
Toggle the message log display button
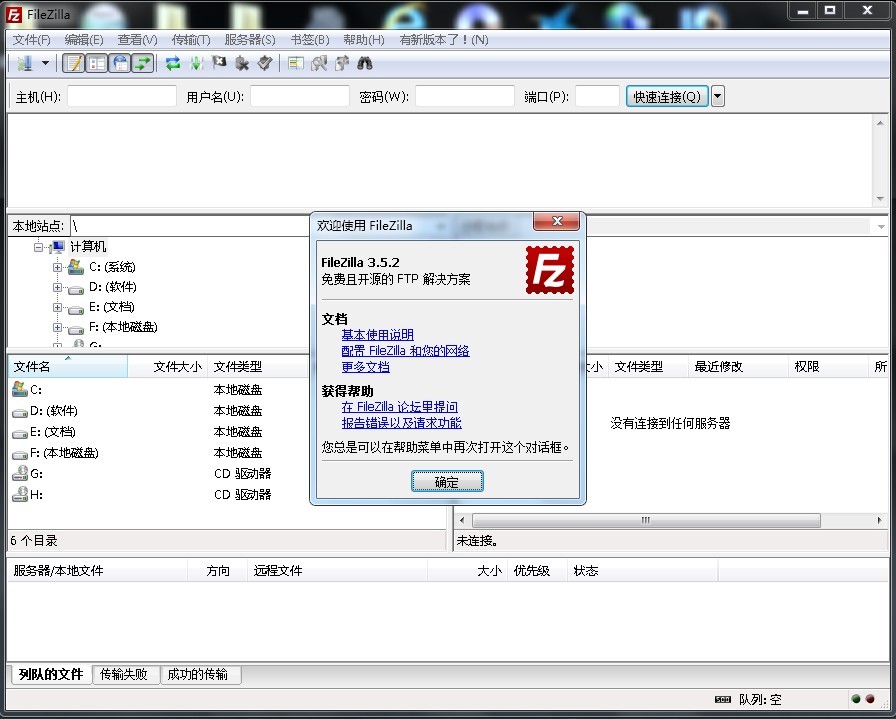point(73,64)
